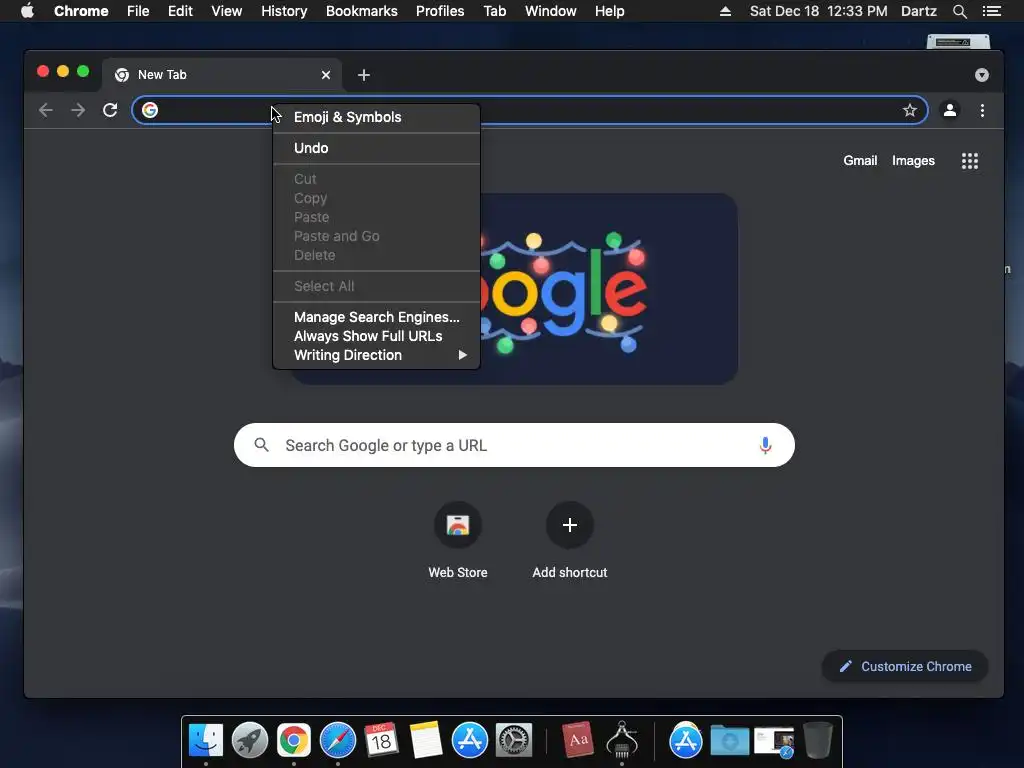Close the New Tab tab
The width and height of the screenshot is (1024, 768).
pos(326,75)
